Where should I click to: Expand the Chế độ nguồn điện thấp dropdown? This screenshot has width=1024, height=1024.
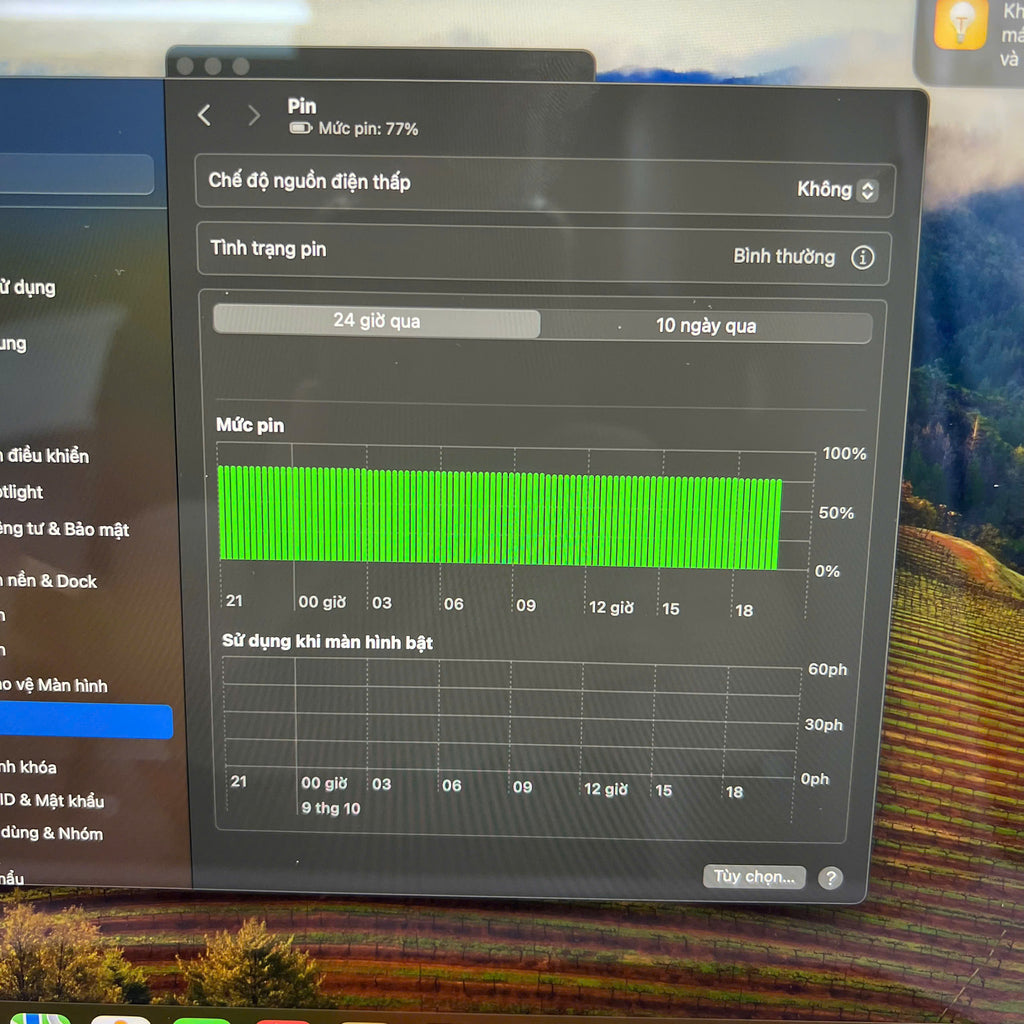836,189
